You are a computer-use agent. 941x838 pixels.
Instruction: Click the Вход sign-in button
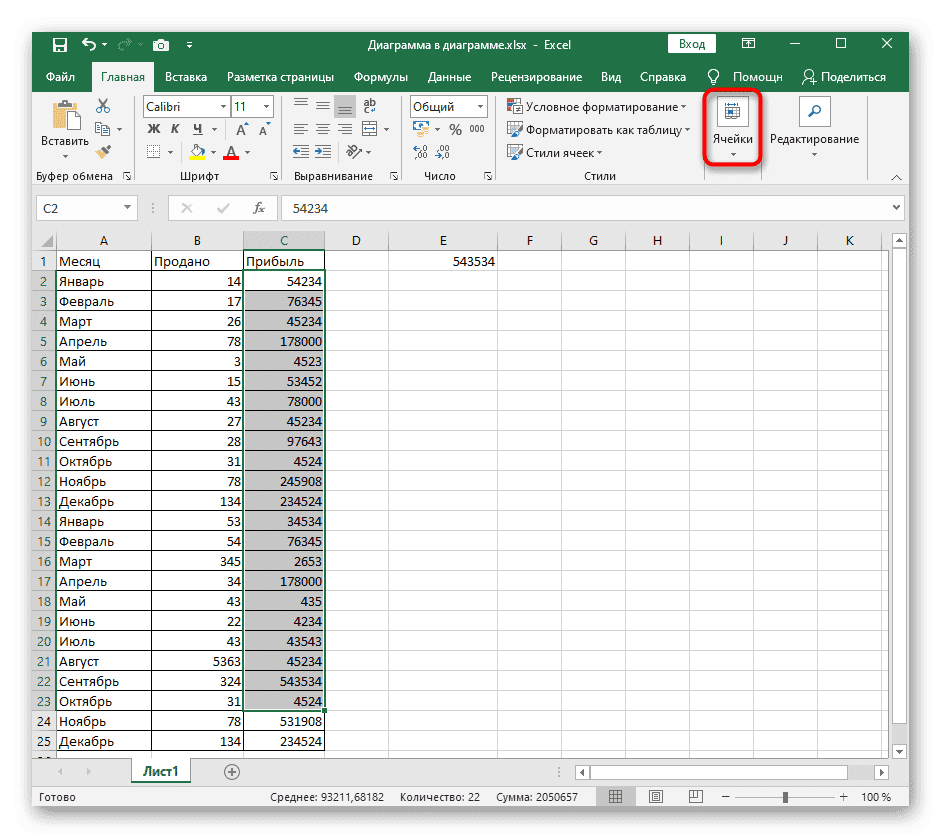(692, 44)
